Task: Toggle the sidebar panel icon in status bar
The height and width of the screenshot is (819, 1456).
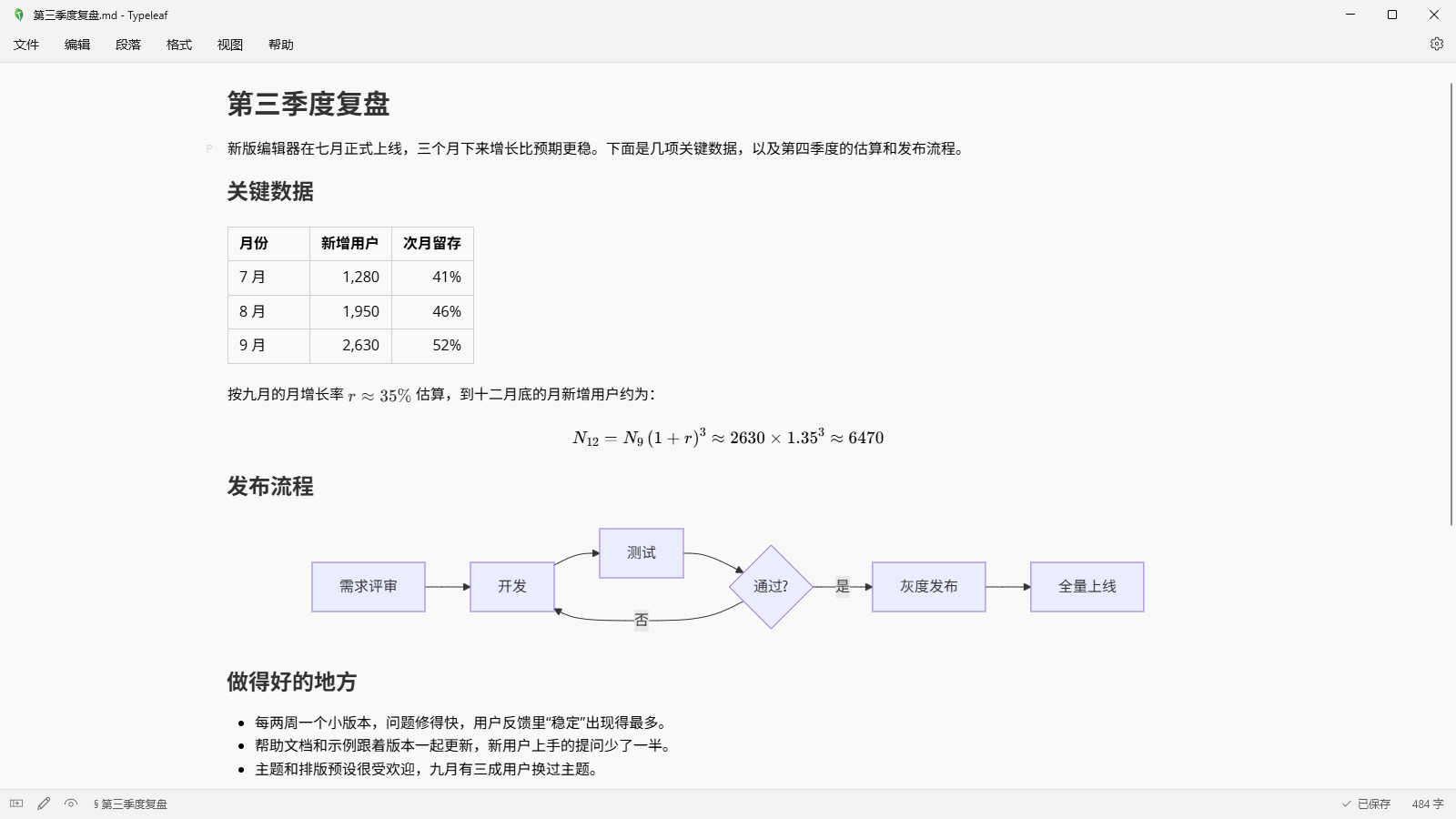Action: (x=16, y=804)
